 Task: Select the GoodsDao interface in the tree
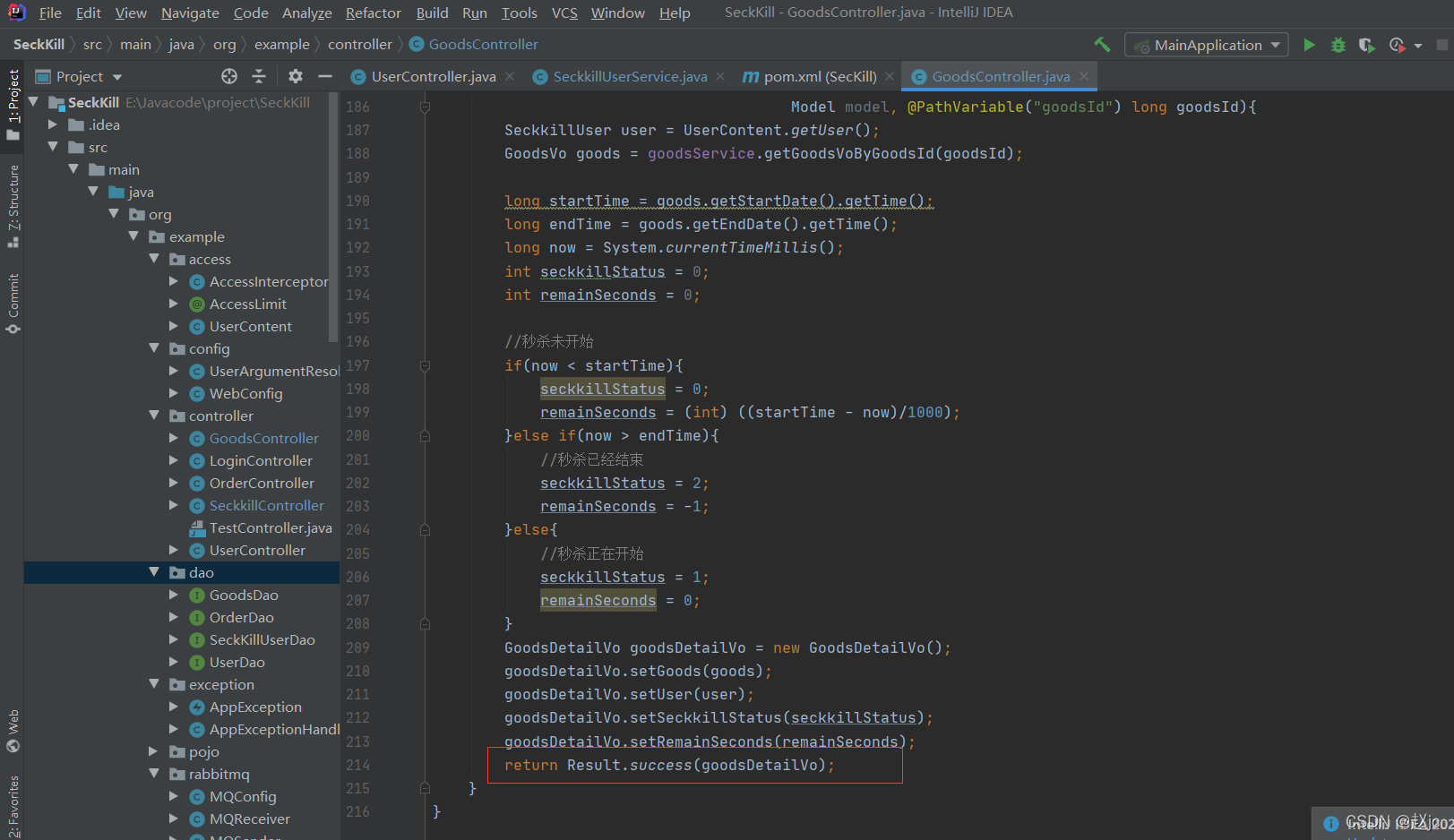click(244, 595)
